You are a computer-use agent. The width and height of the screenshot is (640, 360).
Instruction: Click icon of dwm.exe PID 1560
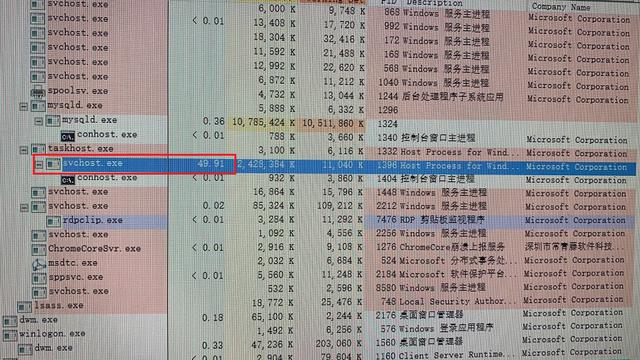(x=25, y=349)
